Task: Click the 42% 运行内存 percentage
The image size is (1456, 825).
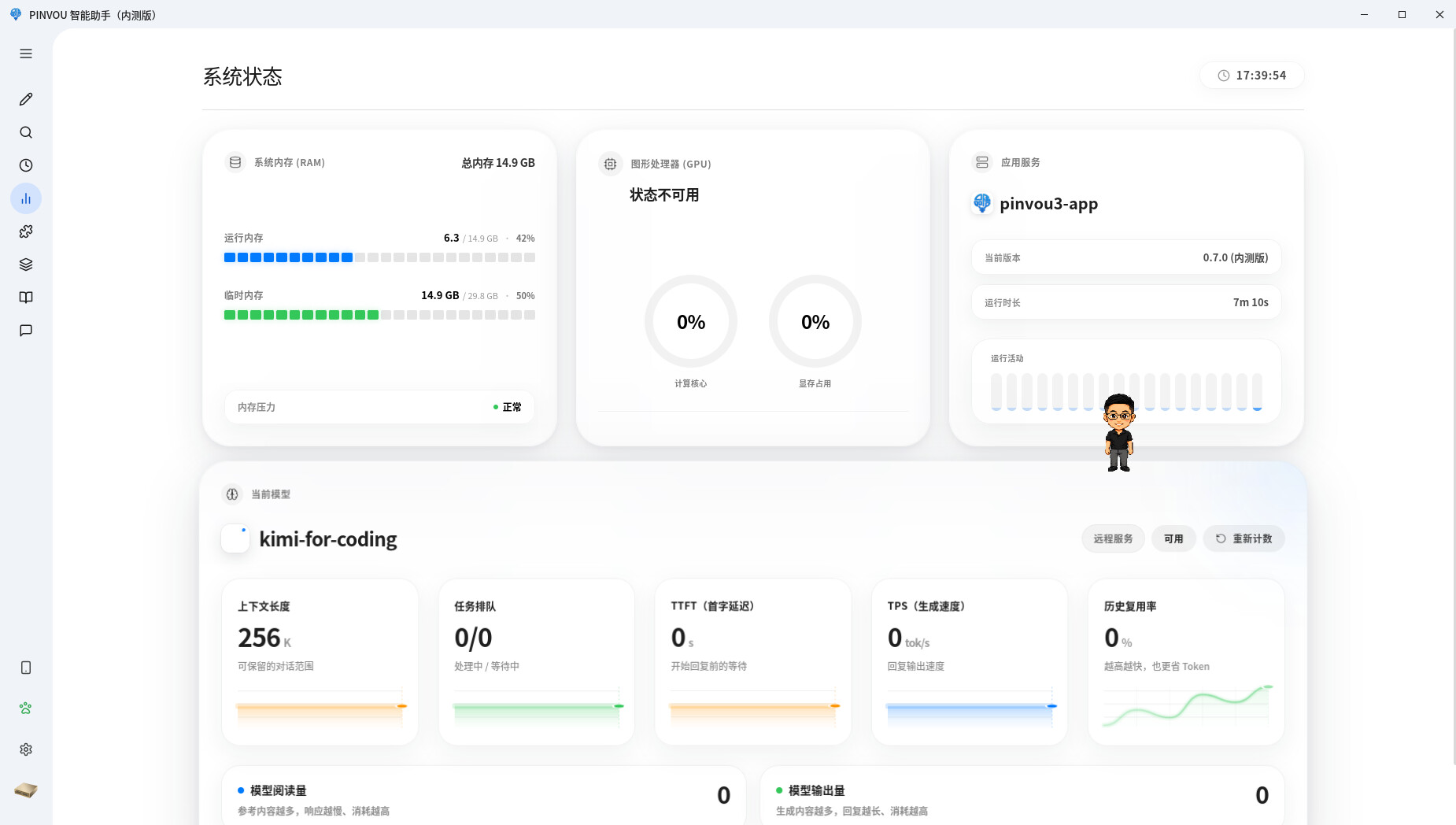Action: click(525, 239)
